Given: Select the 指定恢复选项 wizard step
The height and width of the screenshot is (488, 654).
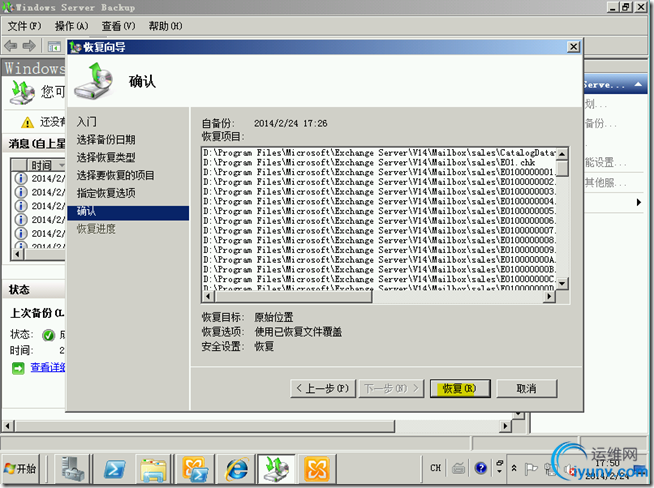Looking at the screenshot, I should pyautogui.click(x=106, y=193).
